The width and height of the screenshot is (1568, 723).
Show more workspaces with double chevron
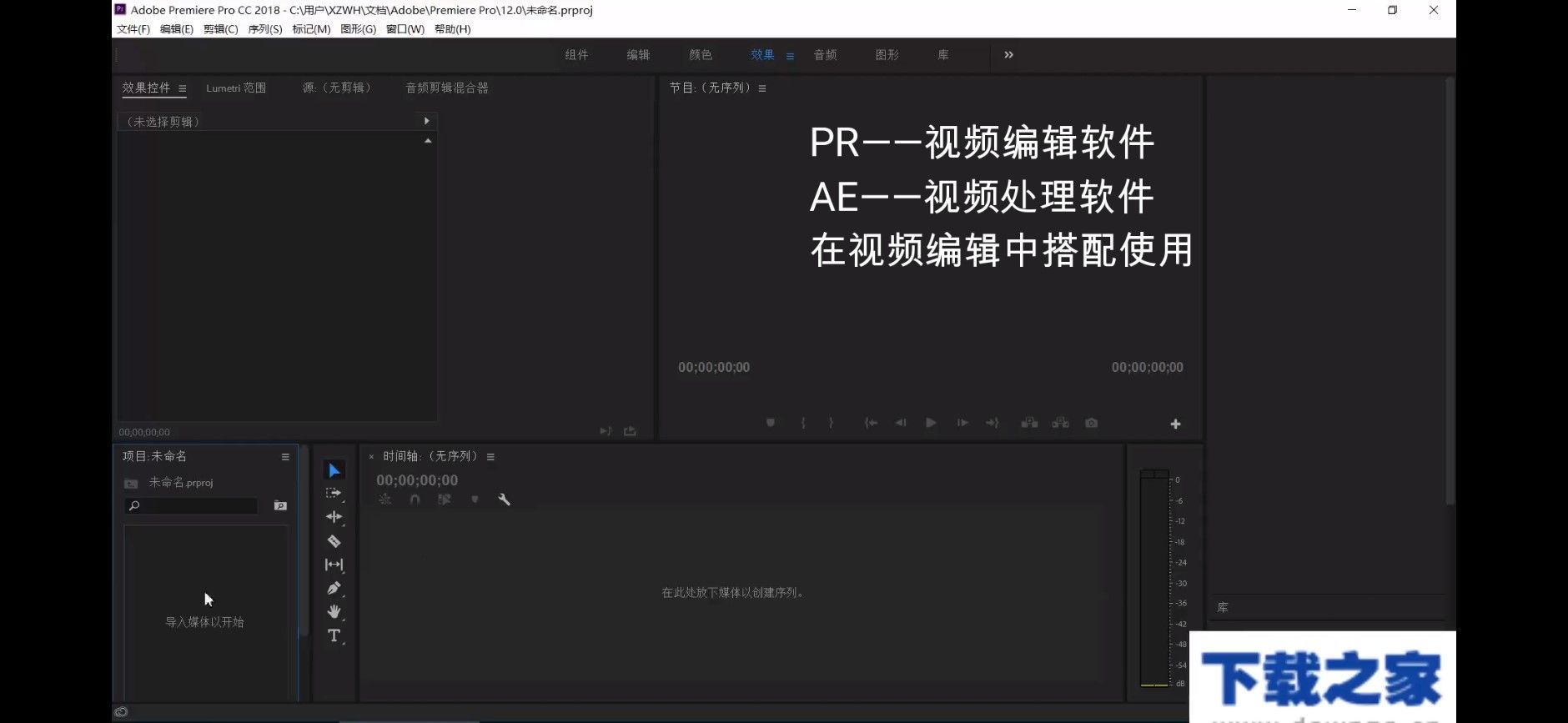coord(1008,55)
